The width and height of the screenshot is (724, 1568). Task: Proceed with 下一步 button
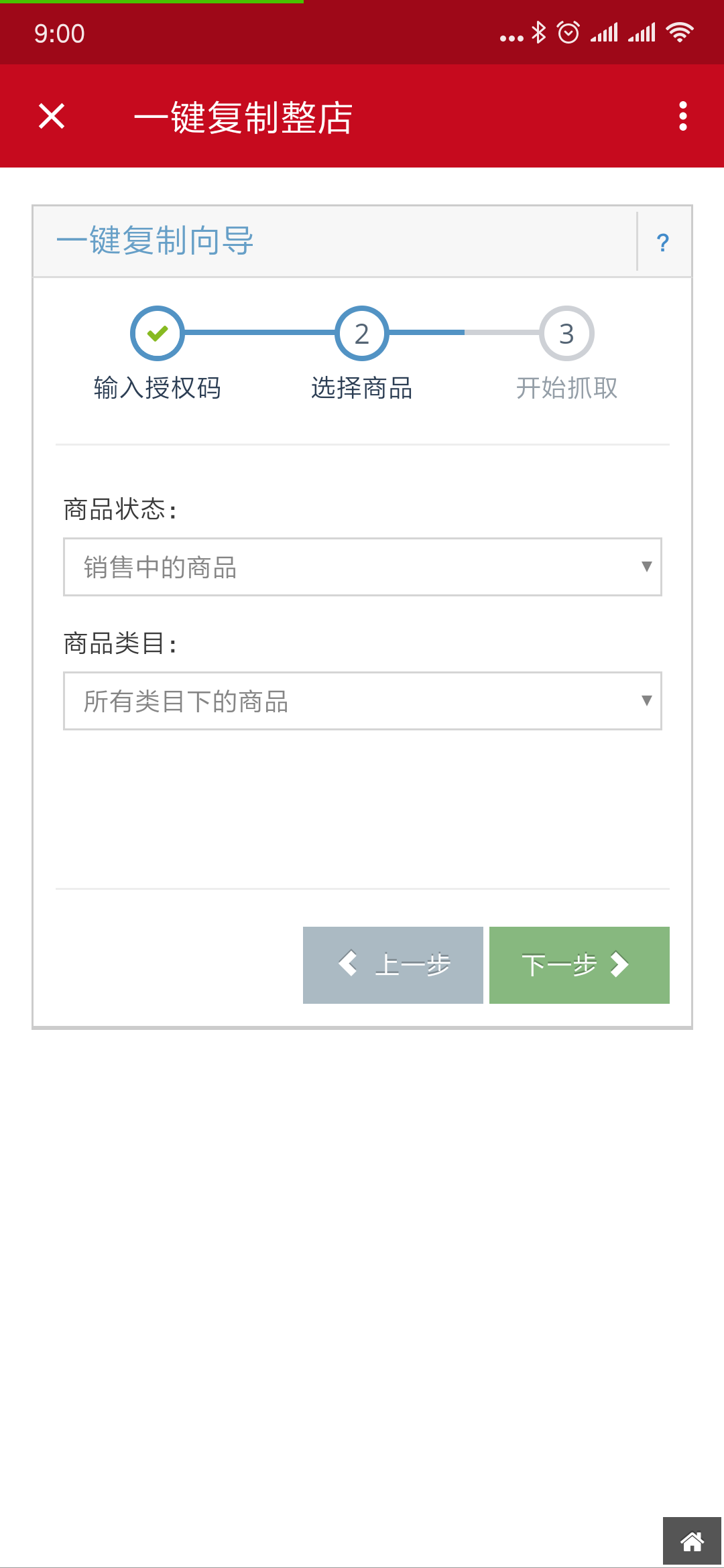coord(579,965)
